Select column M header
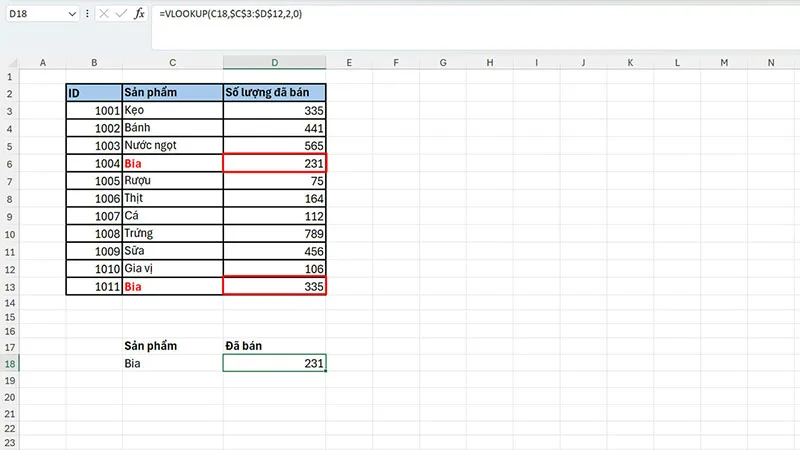This screenshot has width=800, height=450. point(724,63)
